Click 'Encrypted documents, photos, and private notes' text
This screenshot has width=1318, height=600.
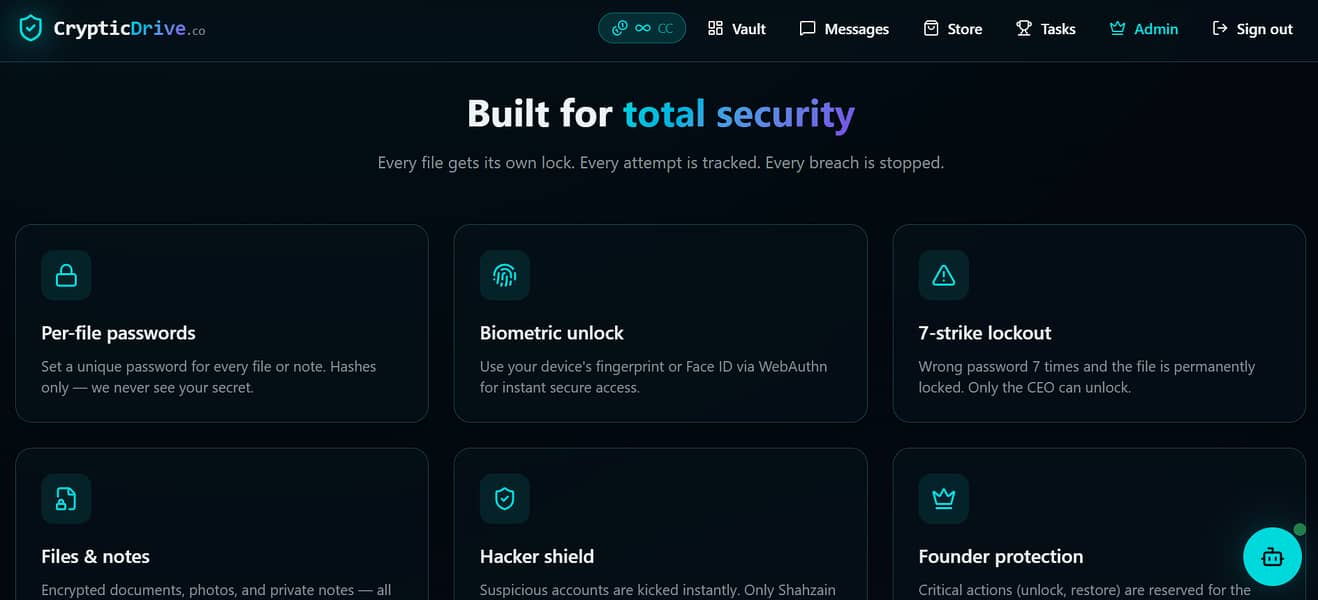[x=216, y=590]
